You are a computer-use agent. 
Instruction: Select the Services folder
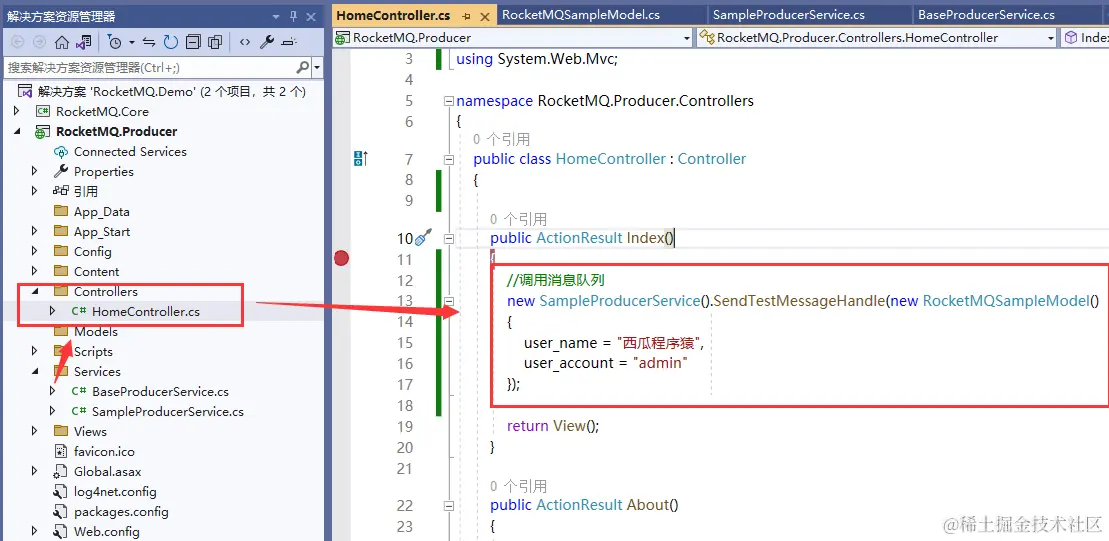pos(97,371)
